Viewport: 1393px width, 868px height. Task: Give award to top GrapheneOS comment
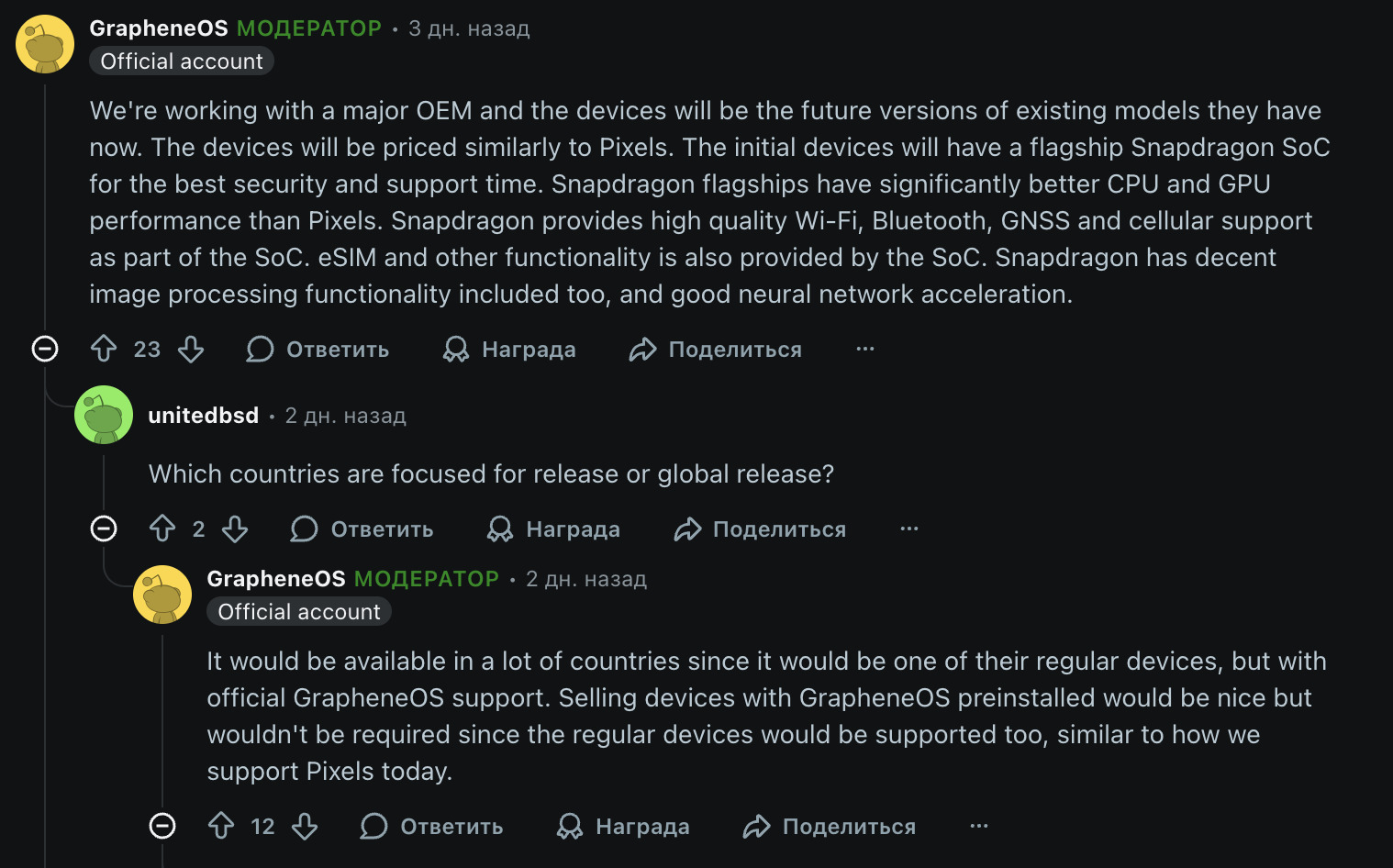(509, 349)
